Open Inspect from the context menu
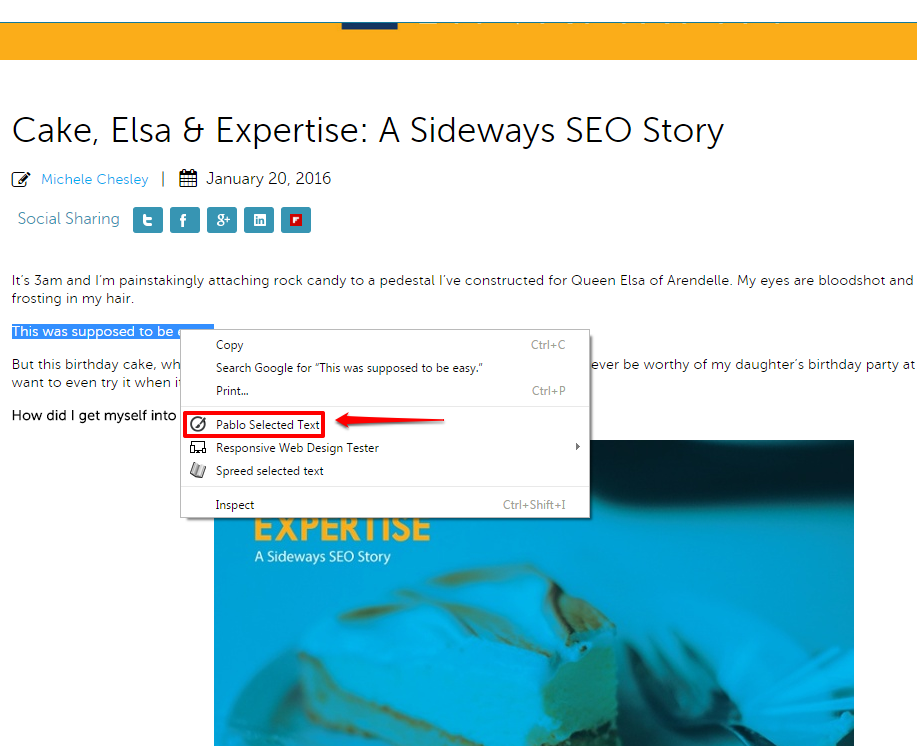 [x=235, y=505]
